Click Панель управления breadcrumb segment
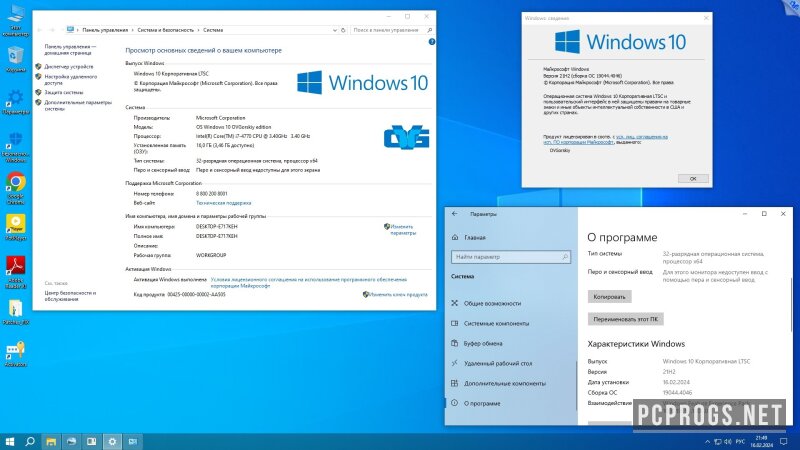 (x=105, y=30)
